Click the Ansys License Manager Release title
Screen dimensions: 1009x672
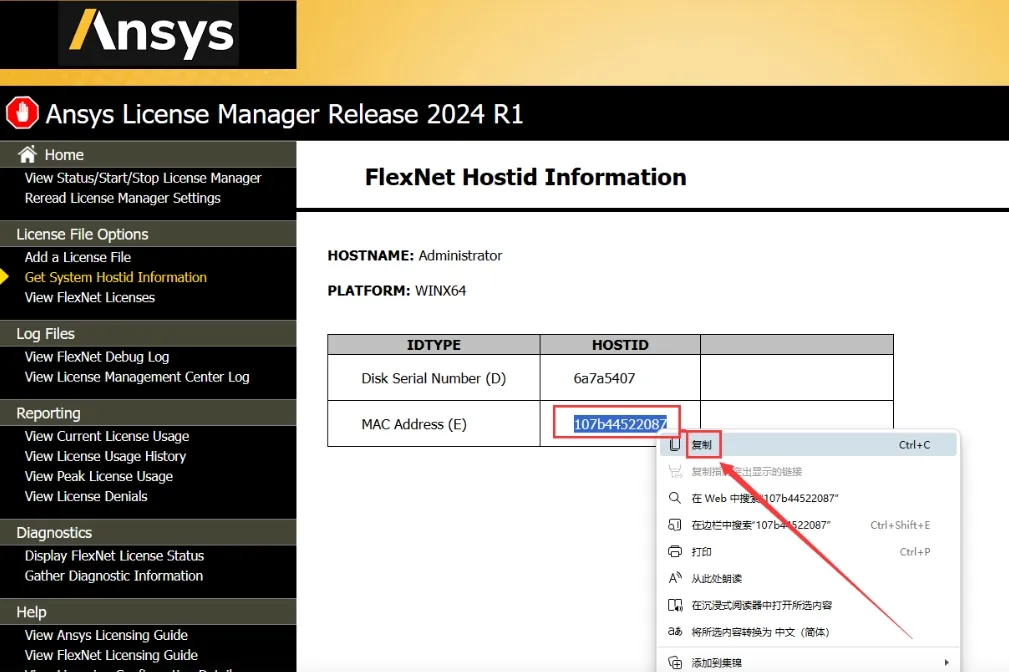284,114
